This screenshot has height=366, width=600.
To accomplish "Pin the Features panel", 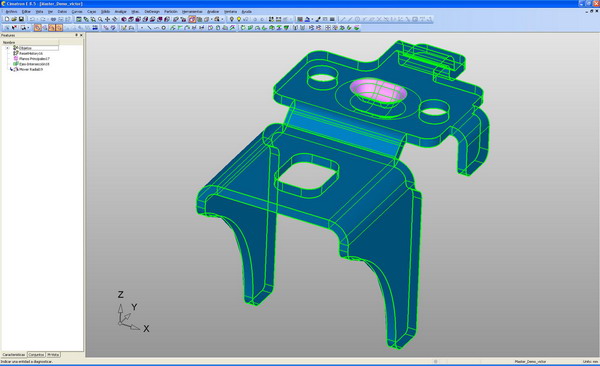I will pyautogui.click(x=76, y=35).
